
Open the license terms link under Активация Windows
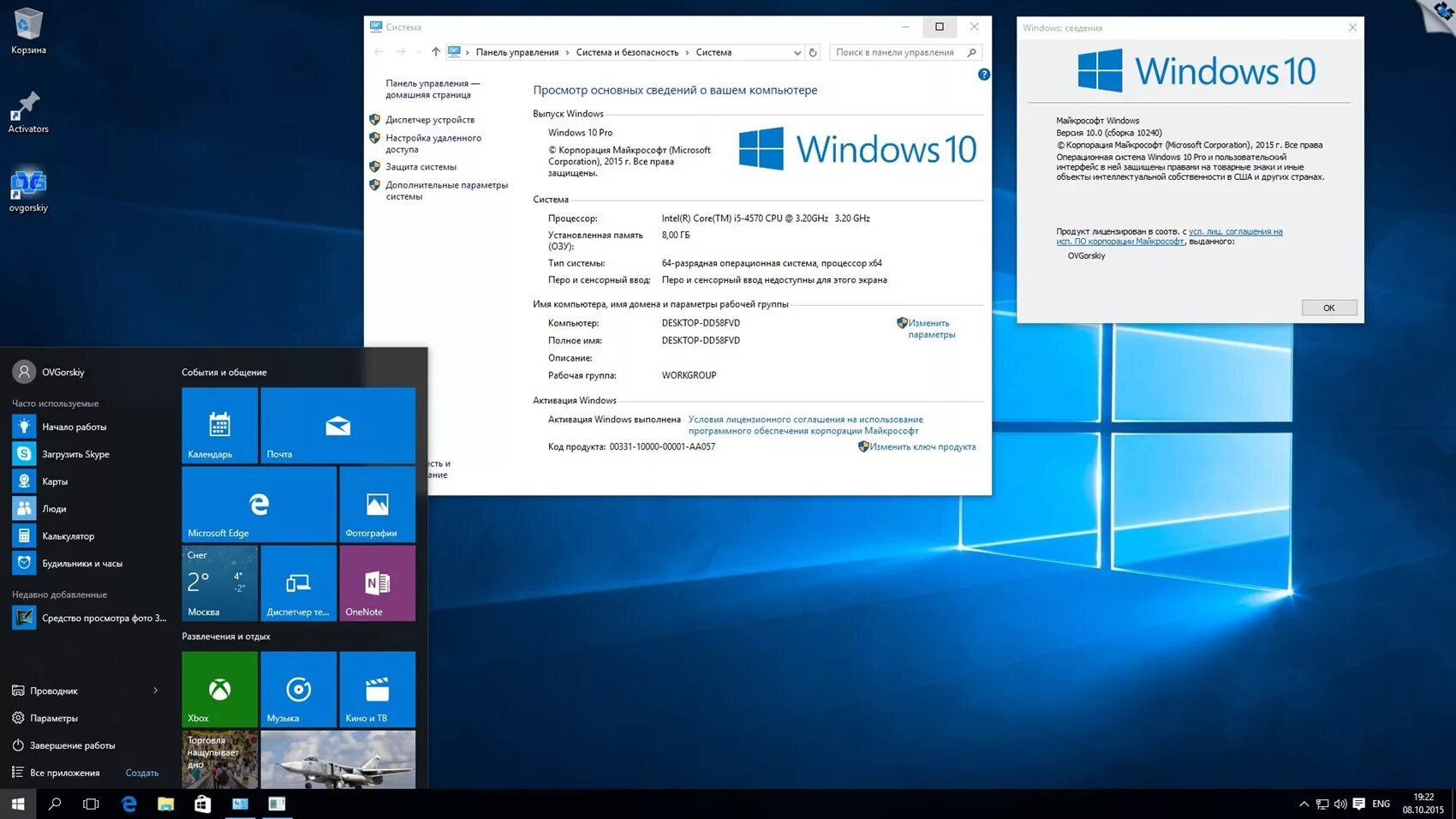pos(805,425)
